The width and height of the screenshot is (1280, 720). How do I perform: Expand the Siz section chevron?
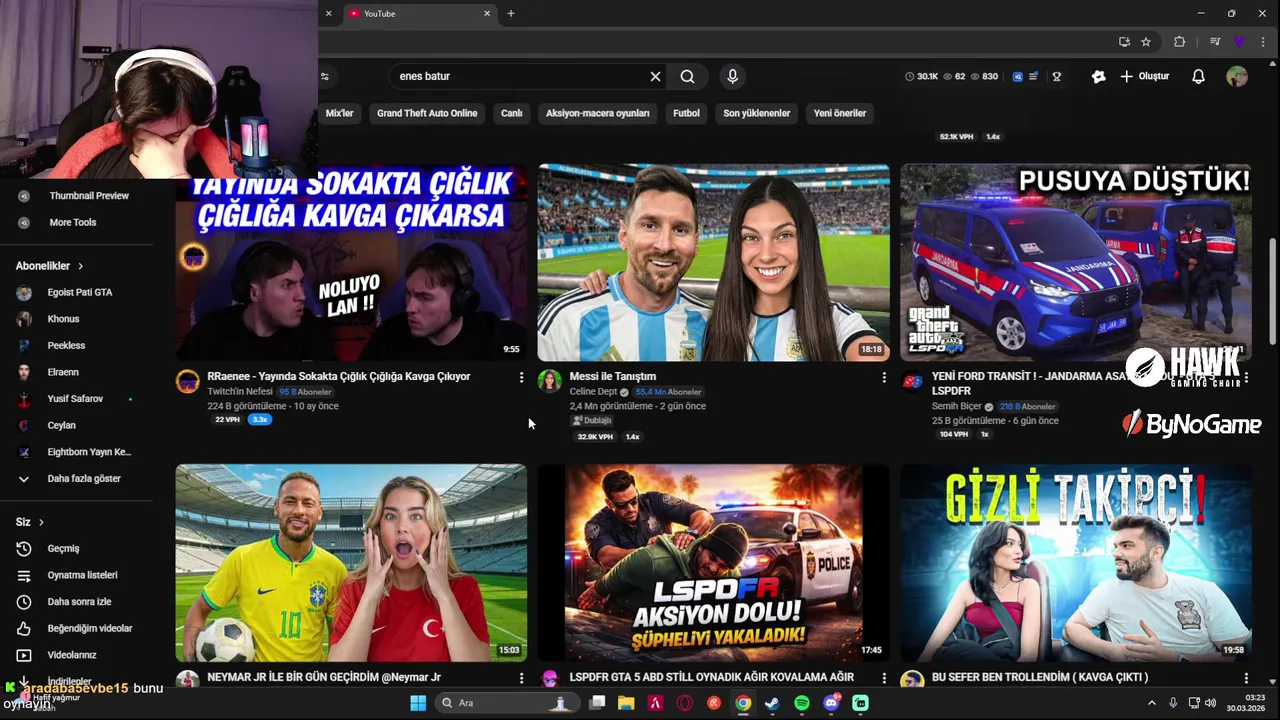coord(41,522)
